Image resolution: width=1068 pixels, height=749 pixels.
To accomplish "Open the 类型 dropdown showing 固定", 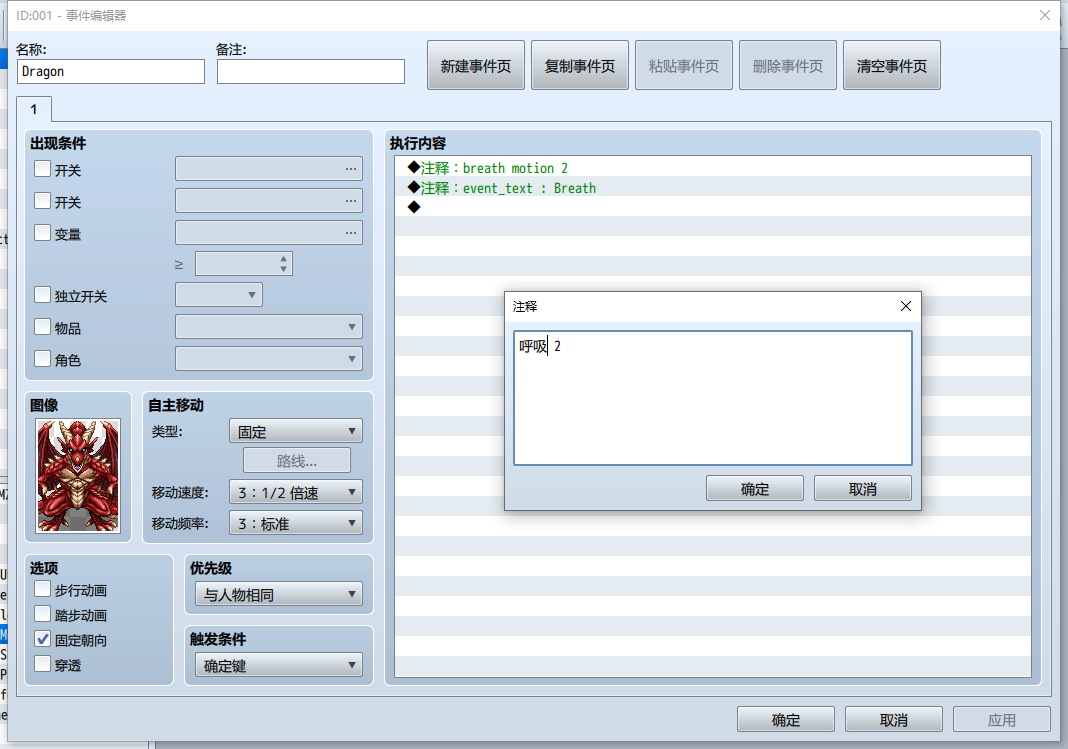I will [x=296, y=431].
